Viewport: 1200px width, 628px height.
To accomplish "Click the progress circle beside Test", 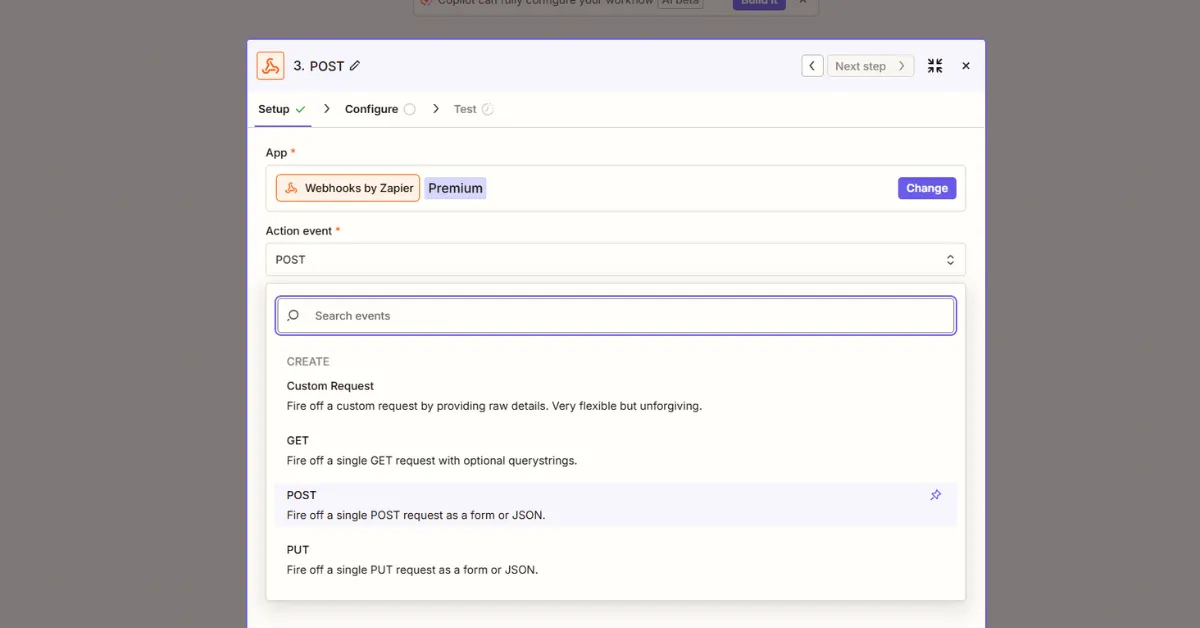I will (x=487, y=108).
